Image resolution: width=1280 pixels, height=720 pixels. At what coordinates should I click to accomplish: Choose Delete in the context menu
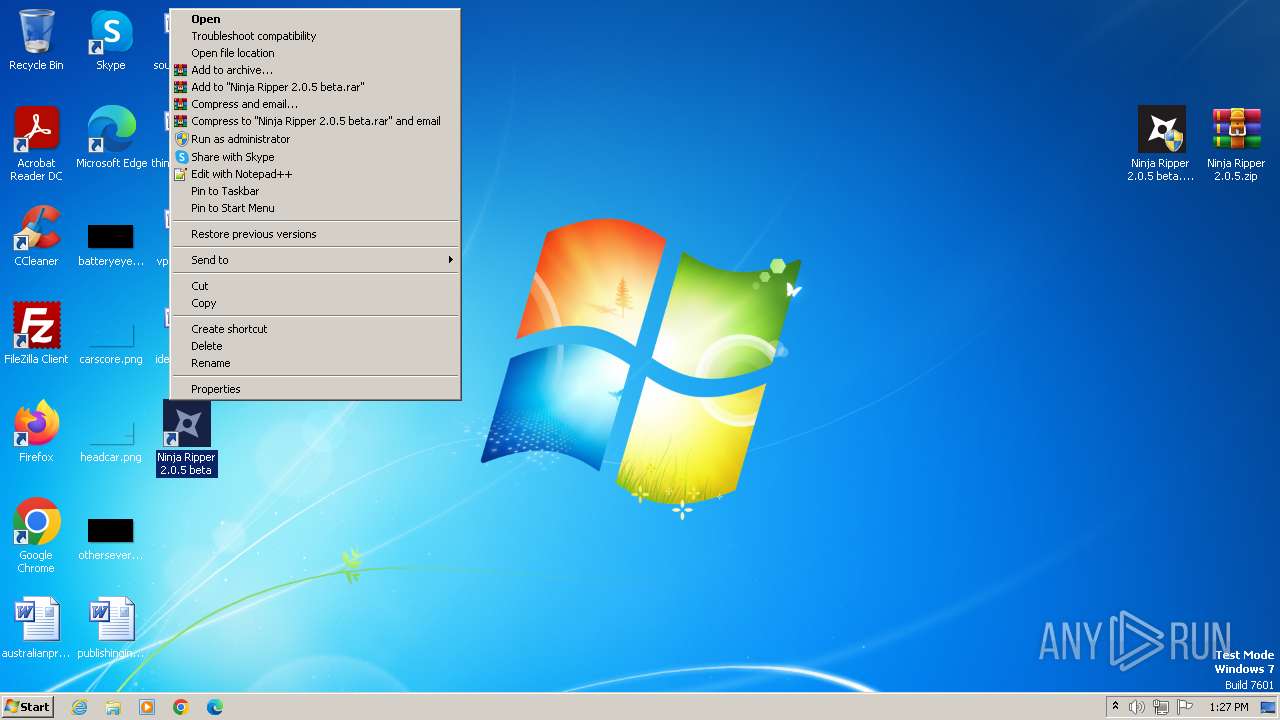(x=315, y=346)
